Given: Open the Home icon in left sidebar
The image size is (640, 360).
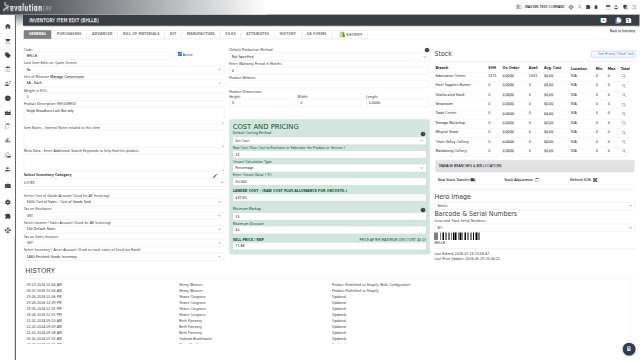Looking at the screenshot, I should coord(8,27).
